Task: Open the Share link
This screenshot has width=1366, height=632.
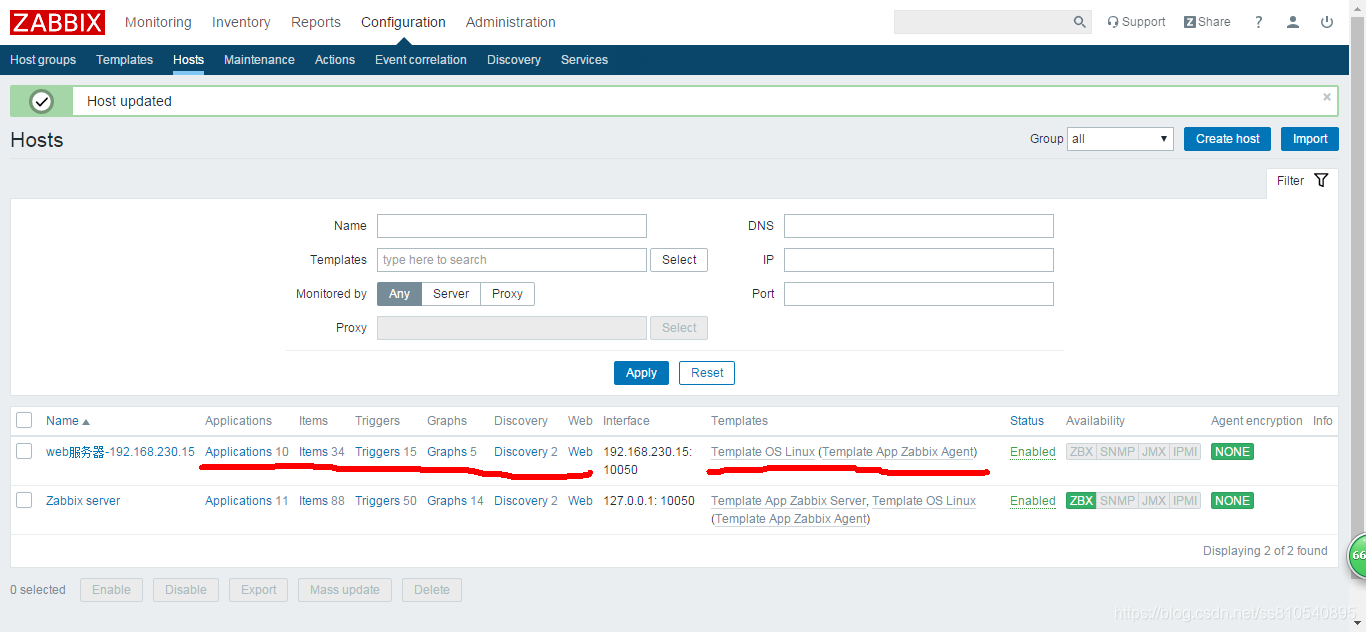Action: [1207, 22]
